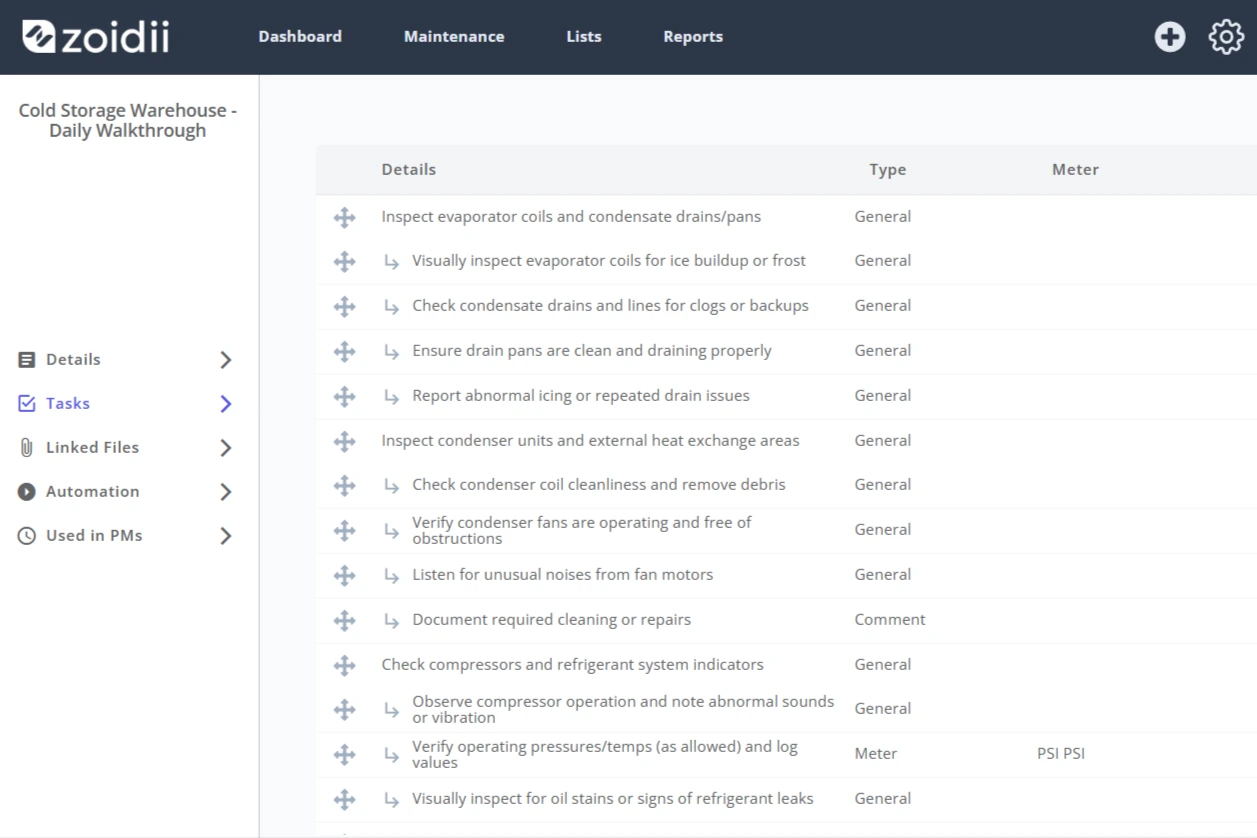
Task: Click the Used in PMs clock icon
Action: 27,536
